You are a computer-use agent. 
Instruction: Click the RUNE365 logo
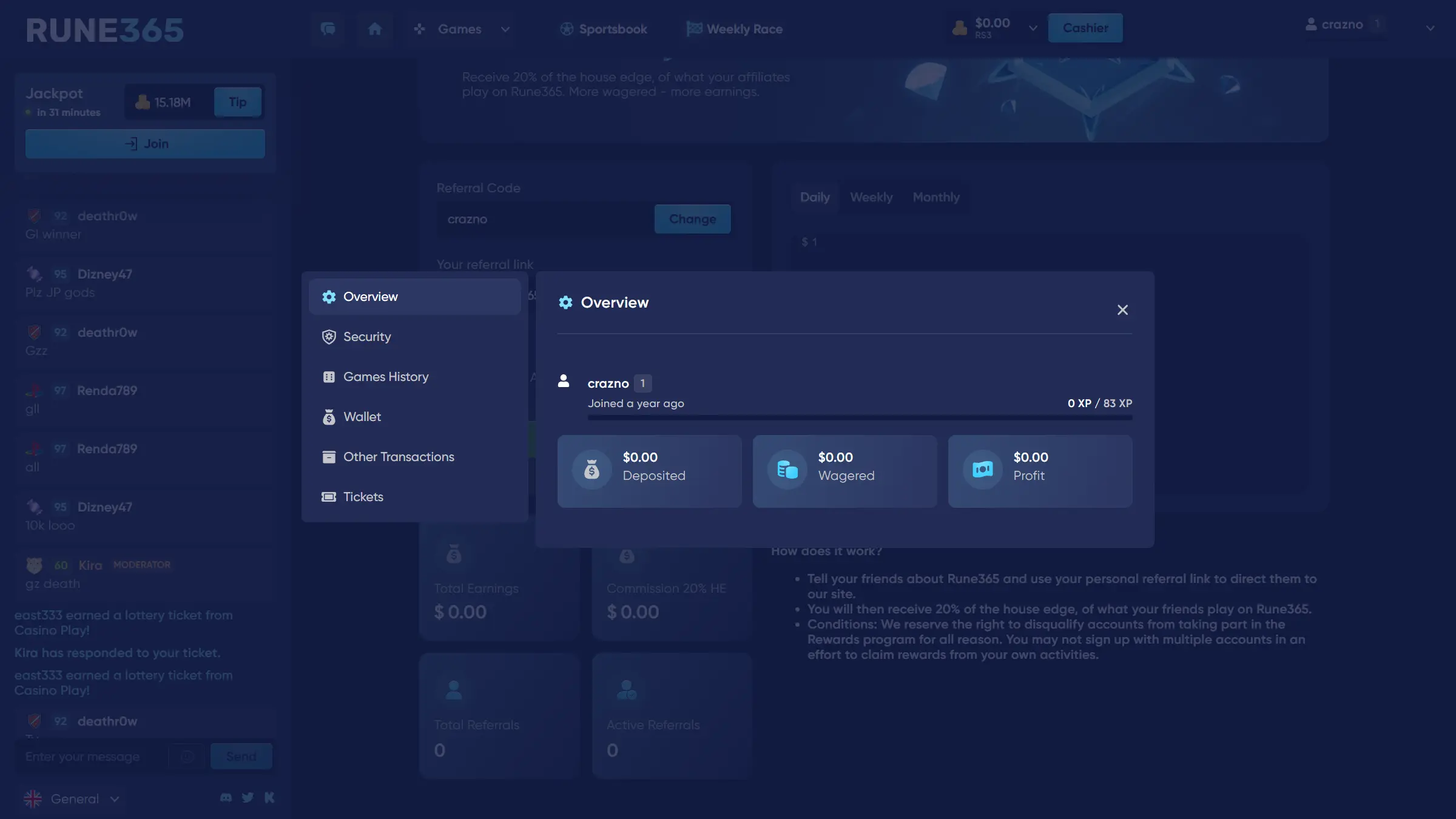click(x=104, y=30)
